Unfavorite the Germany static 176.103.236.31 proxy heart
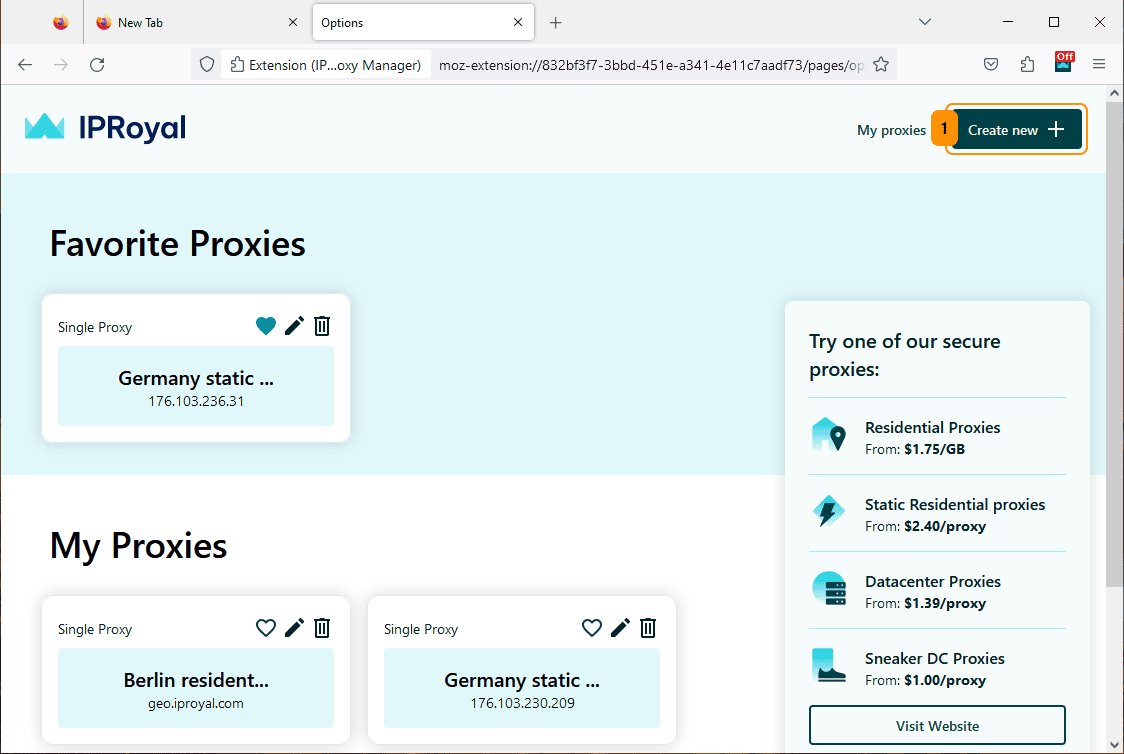The image size is (1124, 754). 266,326
